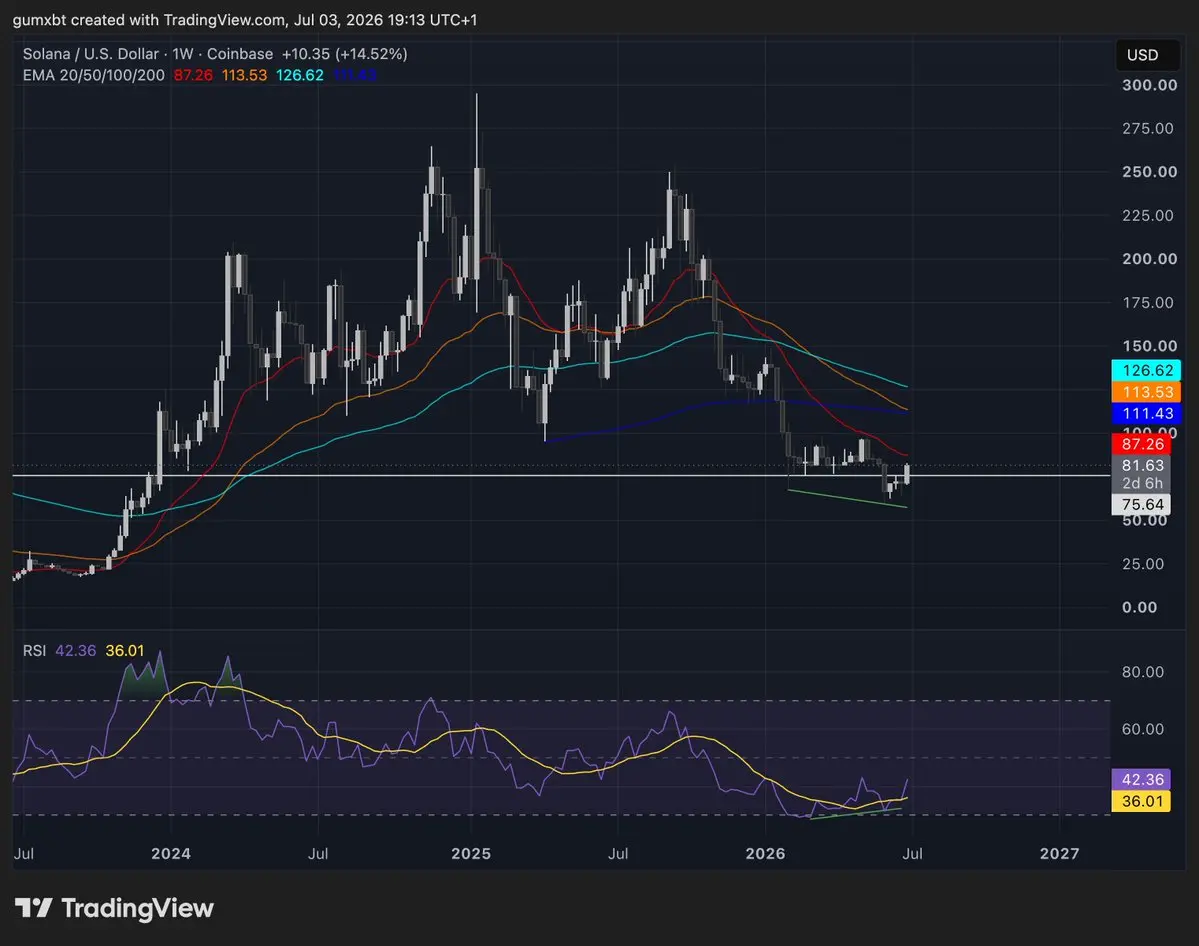This screenshot has width=1199, height=946.
Task: Click the Jul label between 2026 and 2027
Action: tap(912, 853)
